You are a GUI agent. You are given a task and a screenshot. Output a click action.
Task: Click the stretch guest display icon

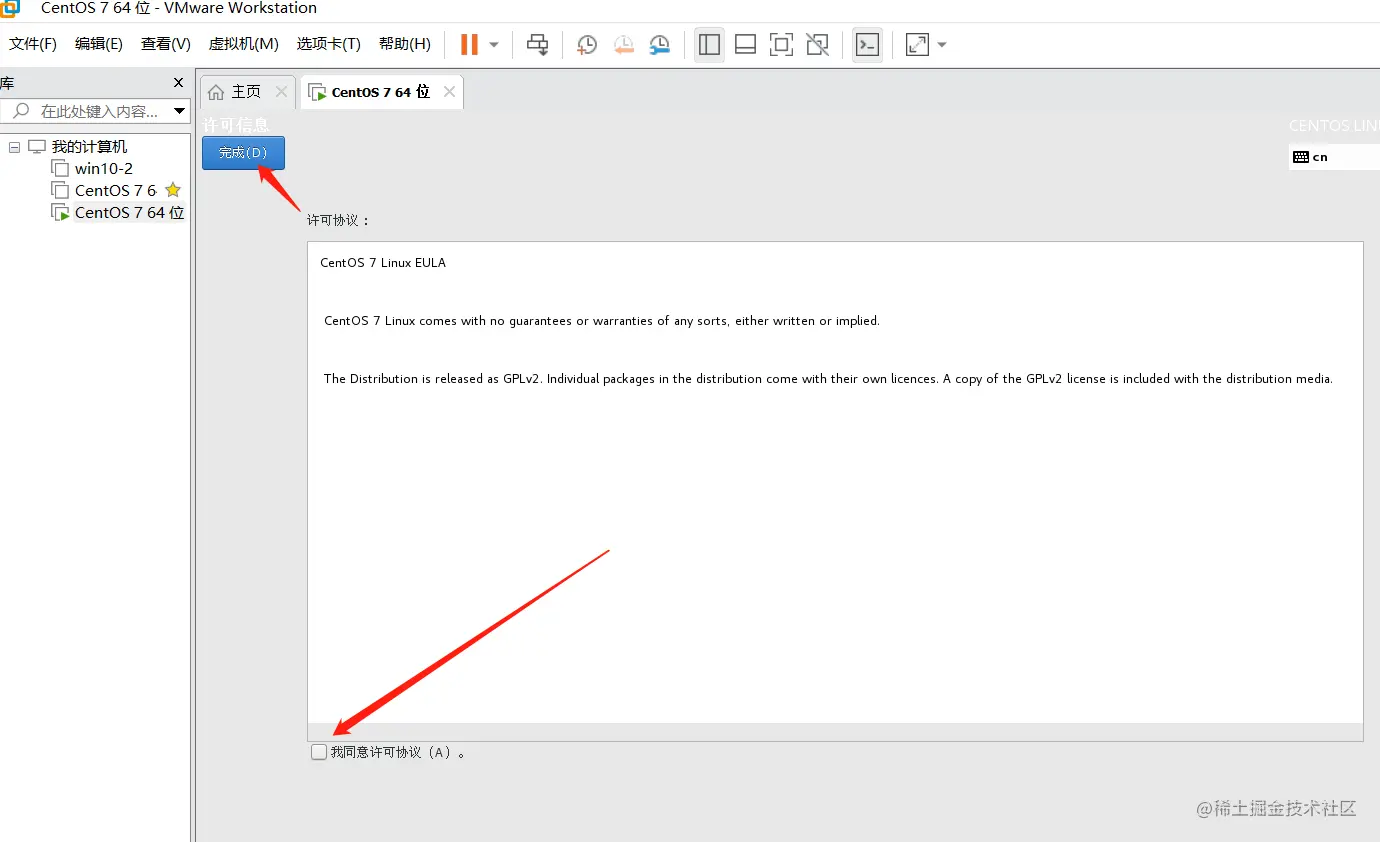click(x=917, y=45)
